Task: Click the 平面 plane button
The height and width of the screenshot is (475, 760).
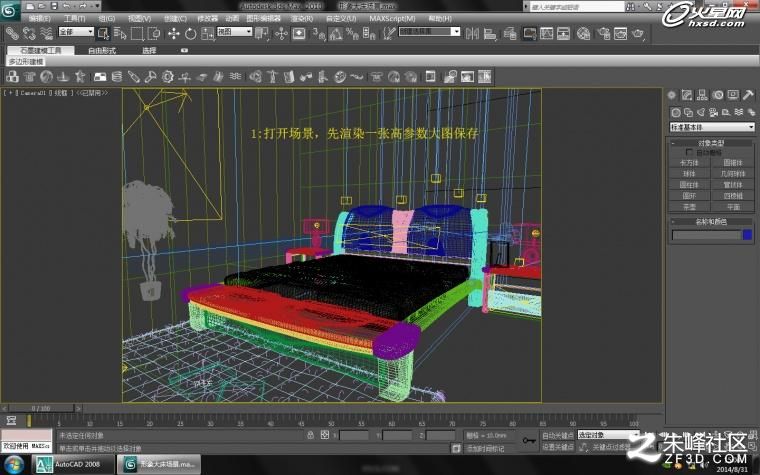Action: pyautogui.click(x=733, y=207)
